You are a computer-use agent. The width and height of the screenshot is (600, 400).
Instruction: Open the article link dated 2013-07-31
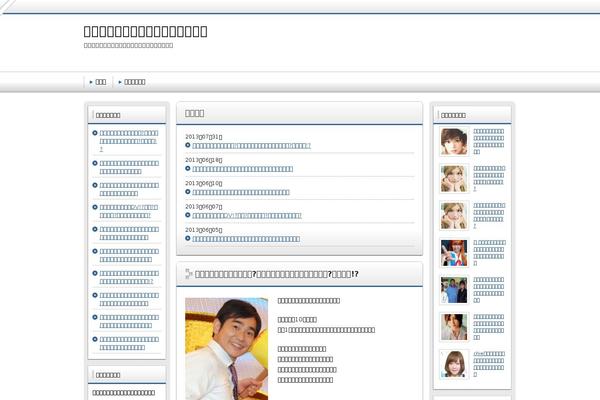point(251,146)
